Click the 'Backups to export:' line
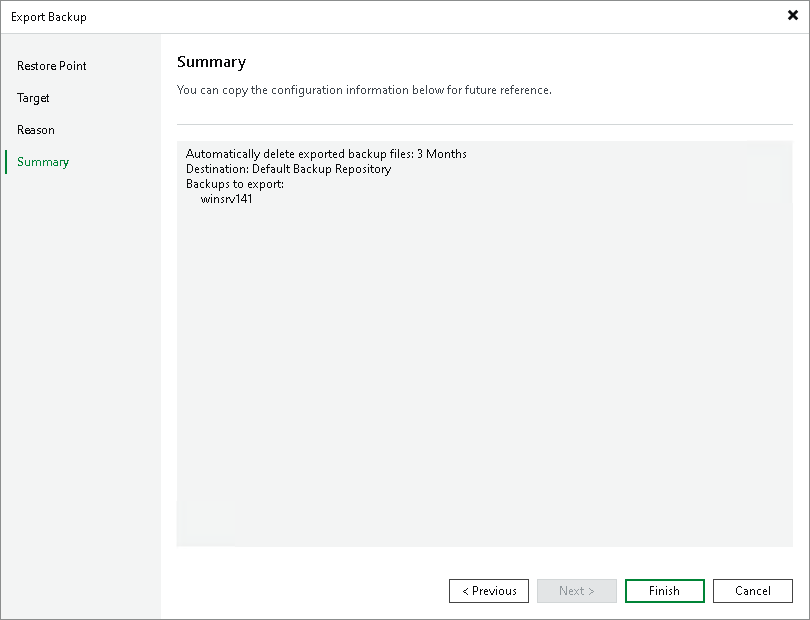Screen dimensions: 810x620 (235, 184)
